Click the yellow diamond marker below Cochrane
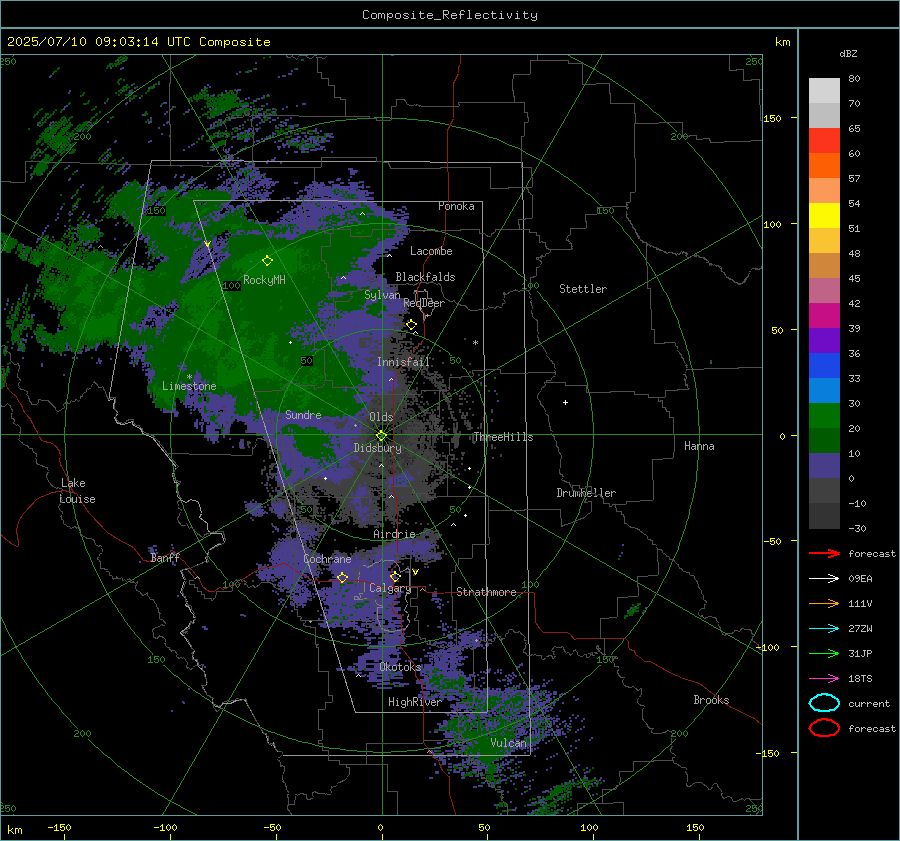The image size is (900, 841). tap(343, 577)
